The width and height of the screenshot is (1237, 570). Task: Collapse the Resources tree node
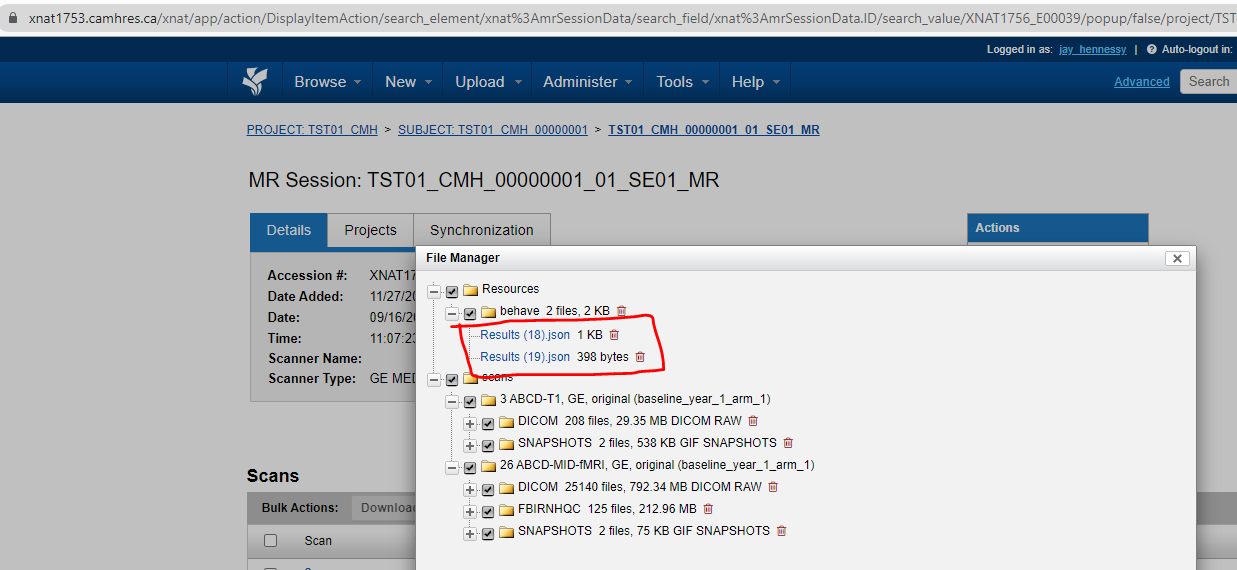point(433,291)
